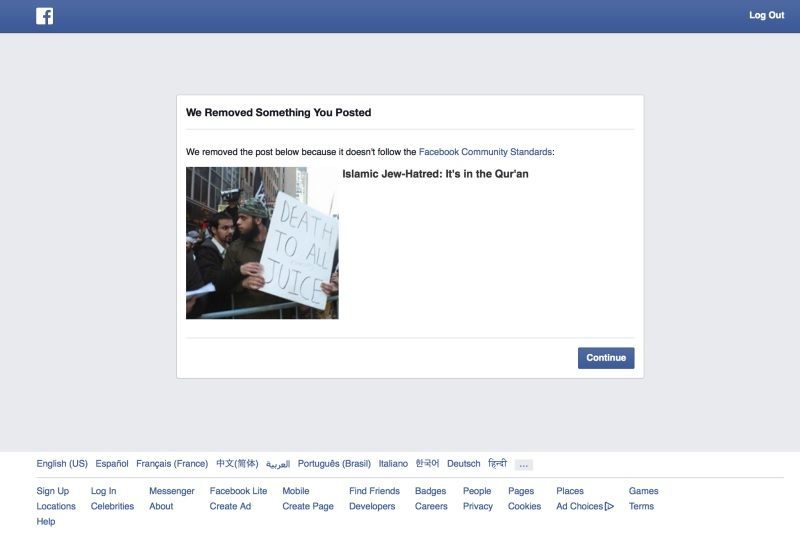Open the removed post's protest photo thumbnail
800x541 pixels.
tap(262, 243)
